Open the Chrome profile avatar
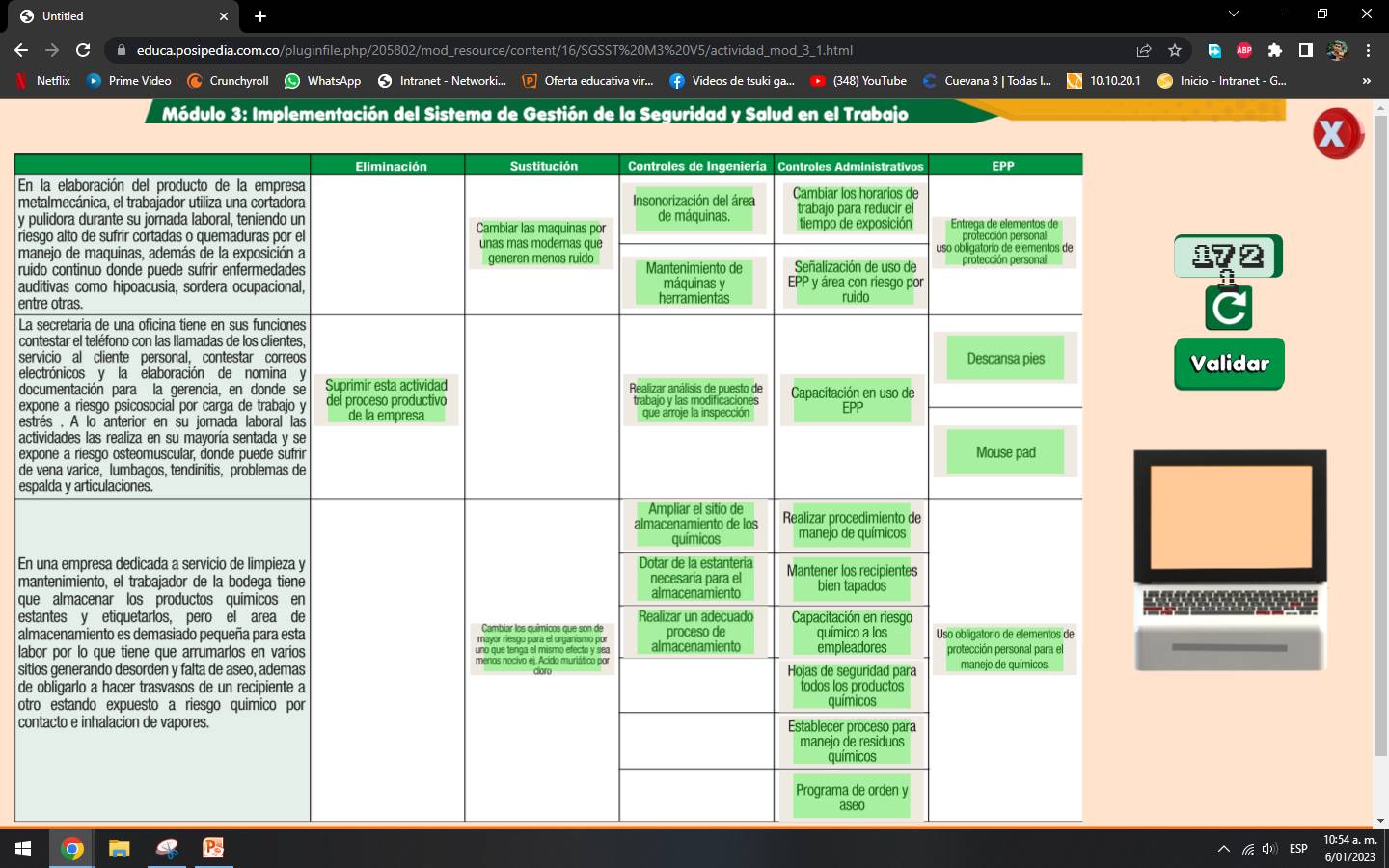 point(1337,50)
